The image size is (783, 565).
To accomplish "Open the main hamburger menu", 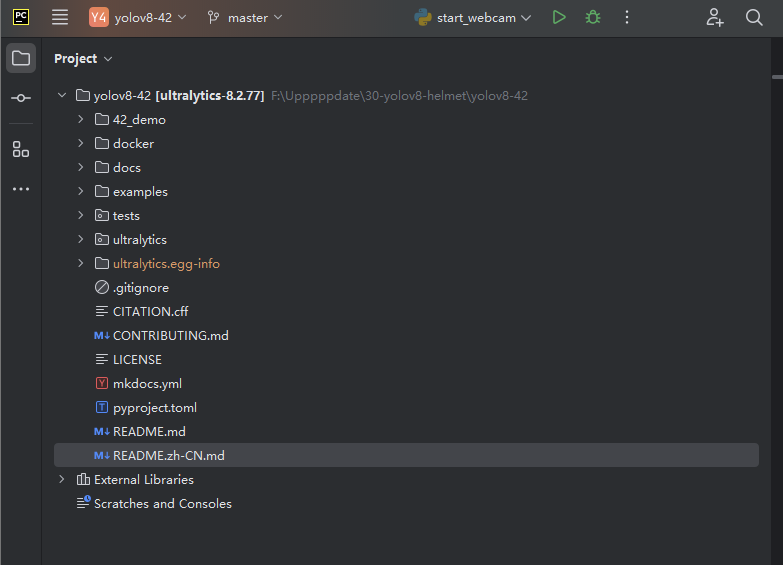I will 60,17.
